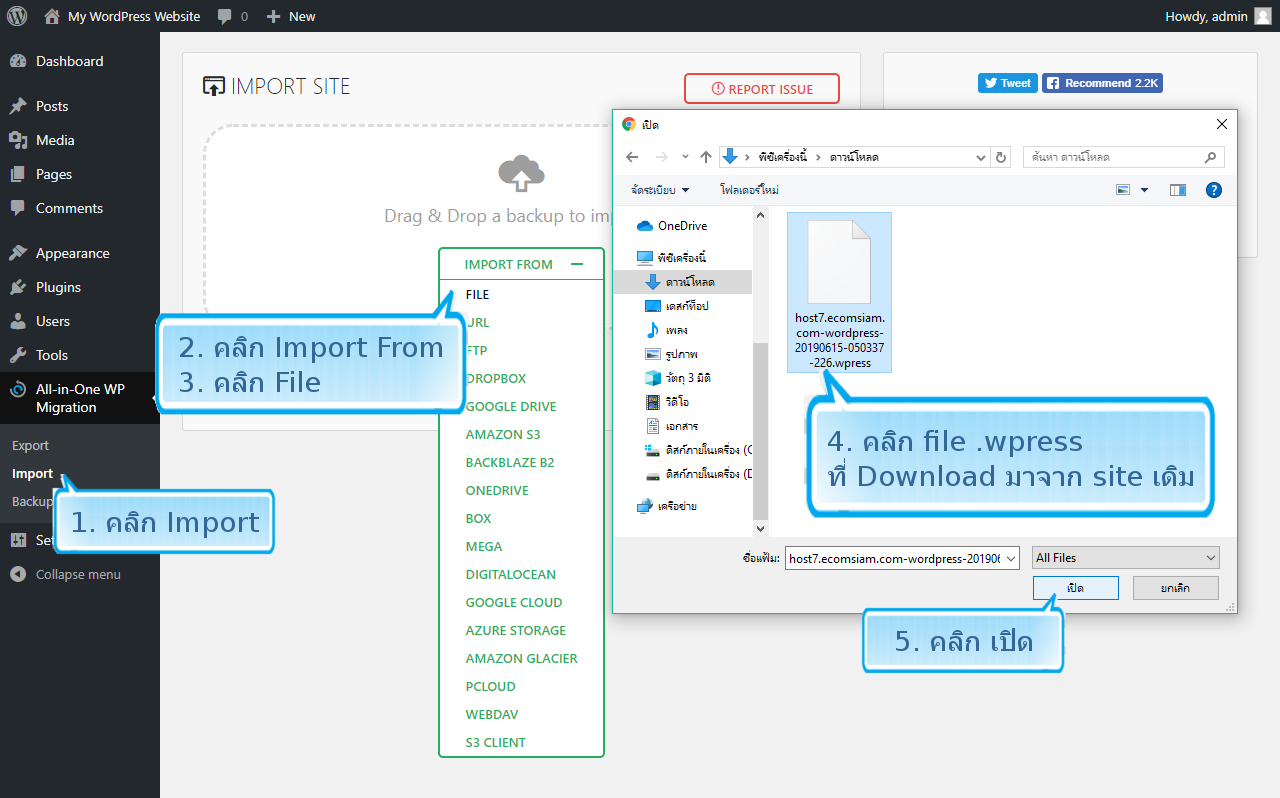Choose AMAZON GLACIER as import source
The height and width of the screenshot is (798, 1280).
[521, 659]
